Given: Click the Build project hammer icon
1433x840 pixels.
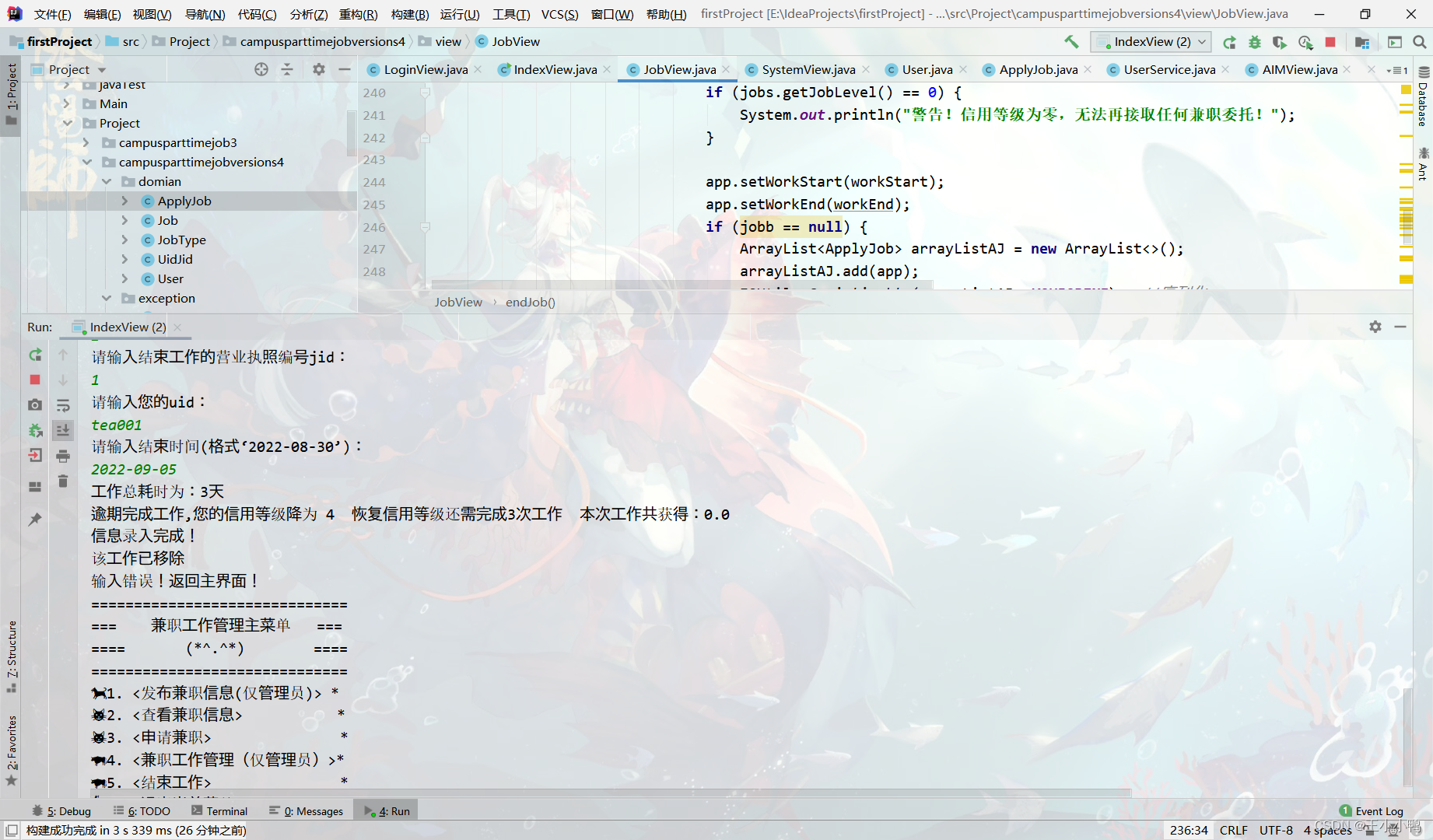Looking at the screenshot, I should pos(1071,42).
